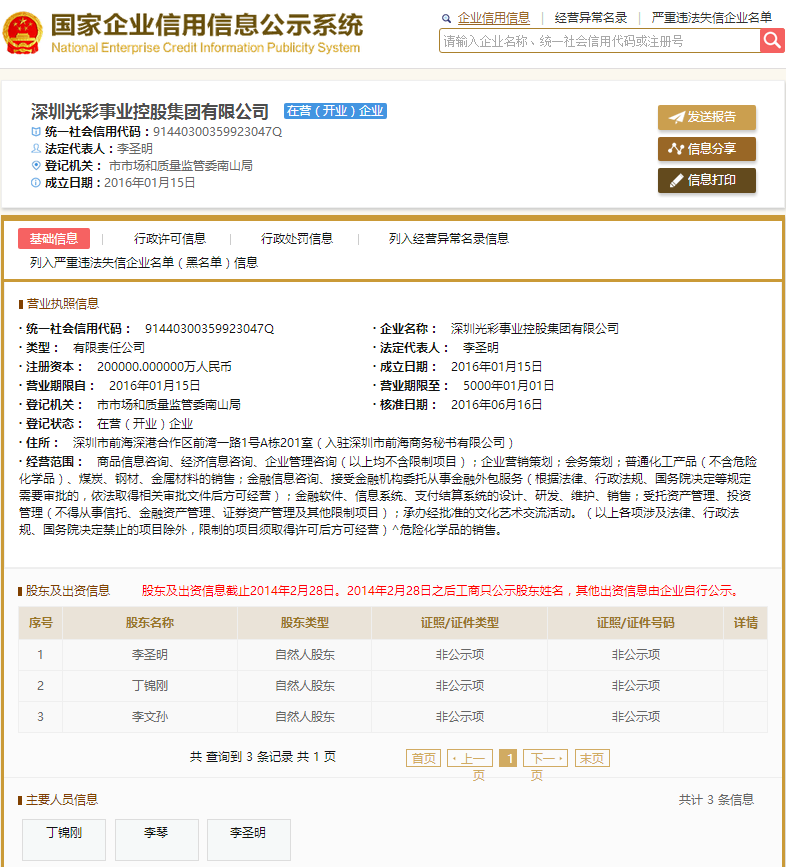Click the 李圣明 personnel card
Screen dimensions: 786x867
248,839
